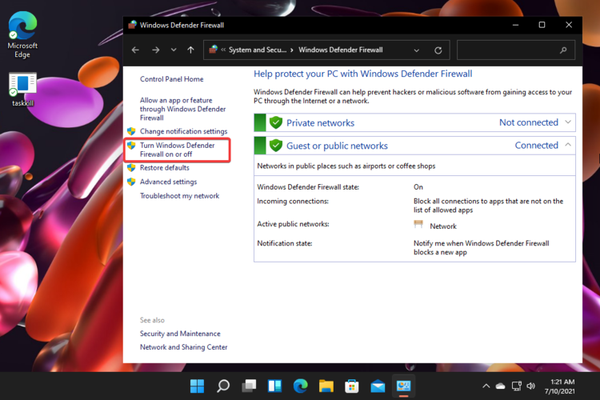Launch Microsoft Store from the taskbar

pyautogui.click(x=351, y=385)
